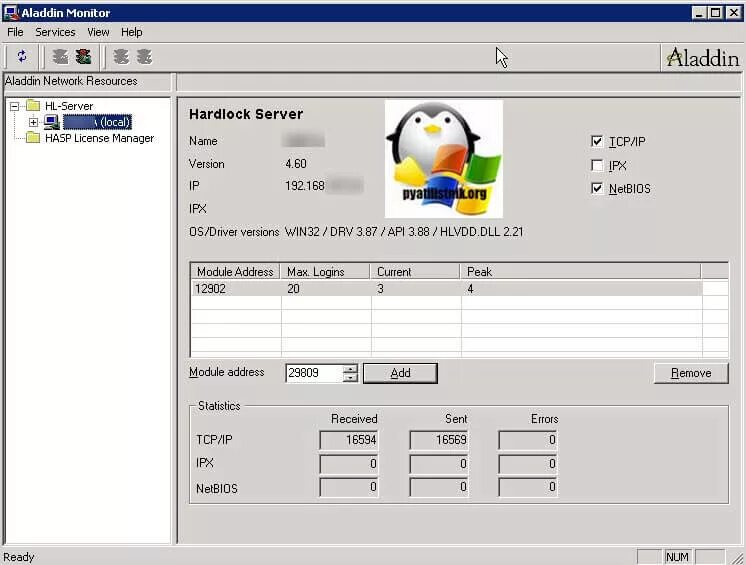Screen dimensions: 746x565
Task: Click the Version value 4.60
Action: (x=295, y=164)
